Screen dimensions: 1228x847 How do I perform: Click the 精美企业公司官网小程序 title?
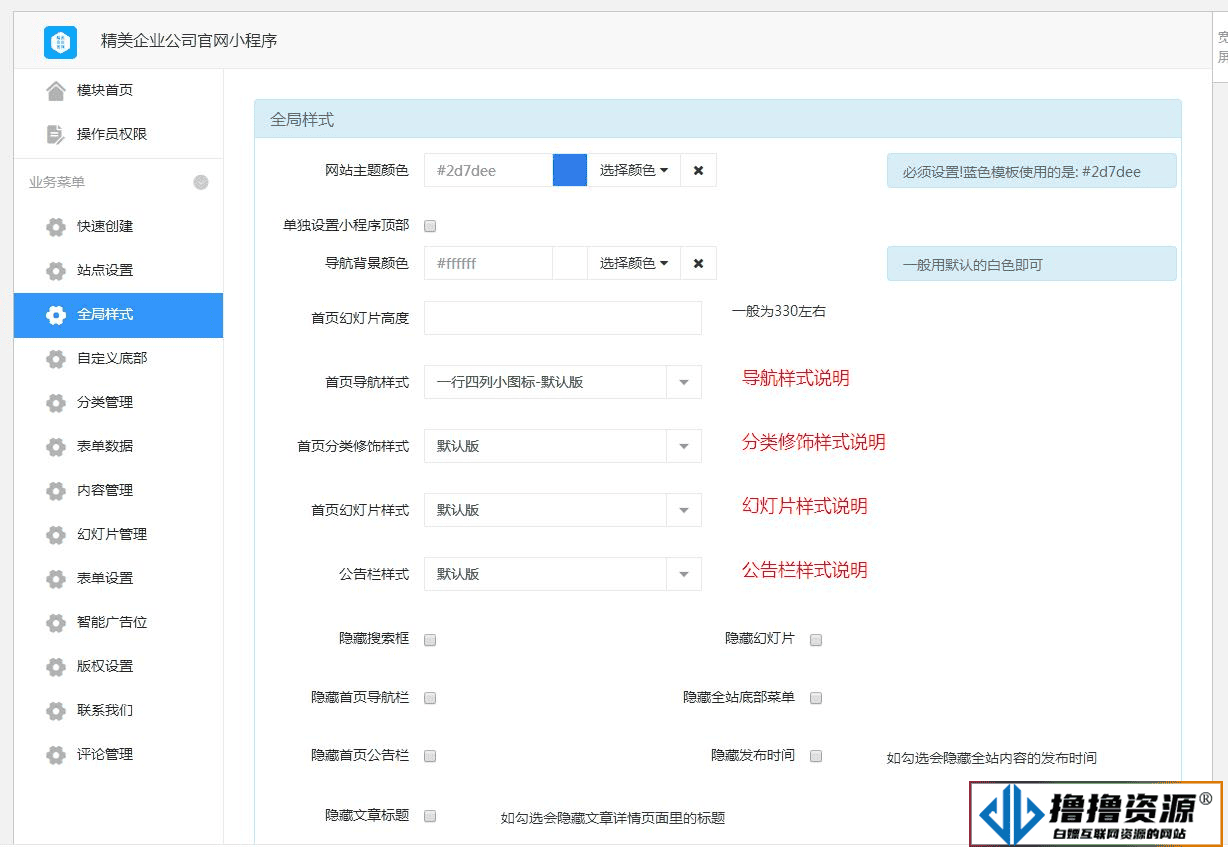pyautogui.click(x=189, y=41)
